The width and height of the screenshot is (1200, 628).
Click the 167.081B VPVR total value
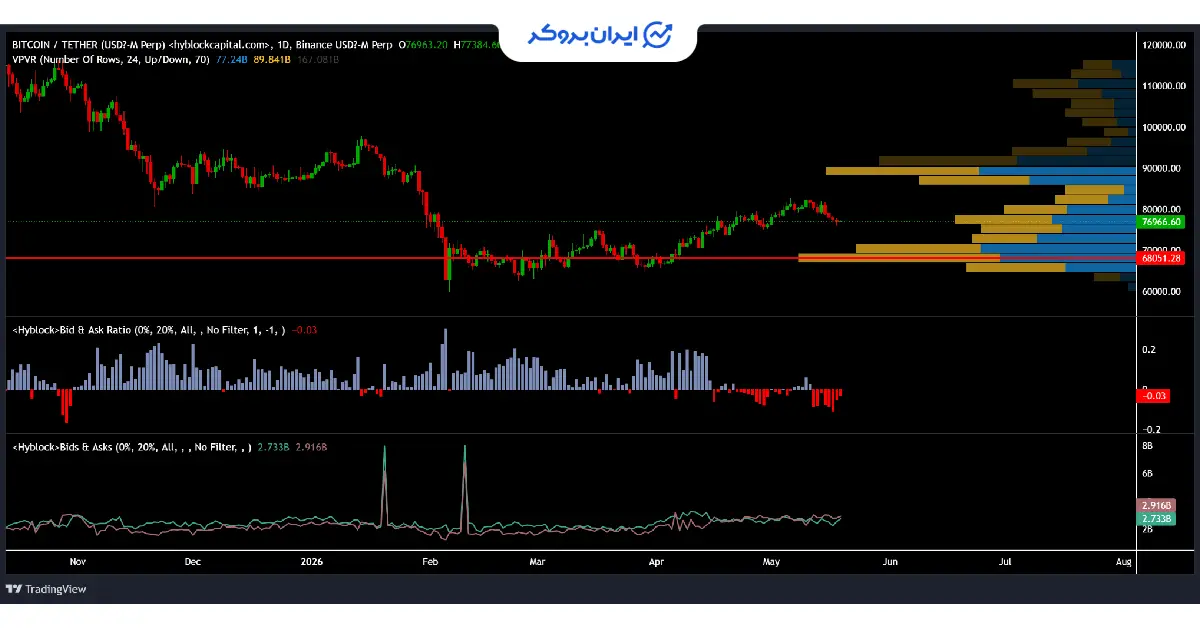click(x=317, y=60)
